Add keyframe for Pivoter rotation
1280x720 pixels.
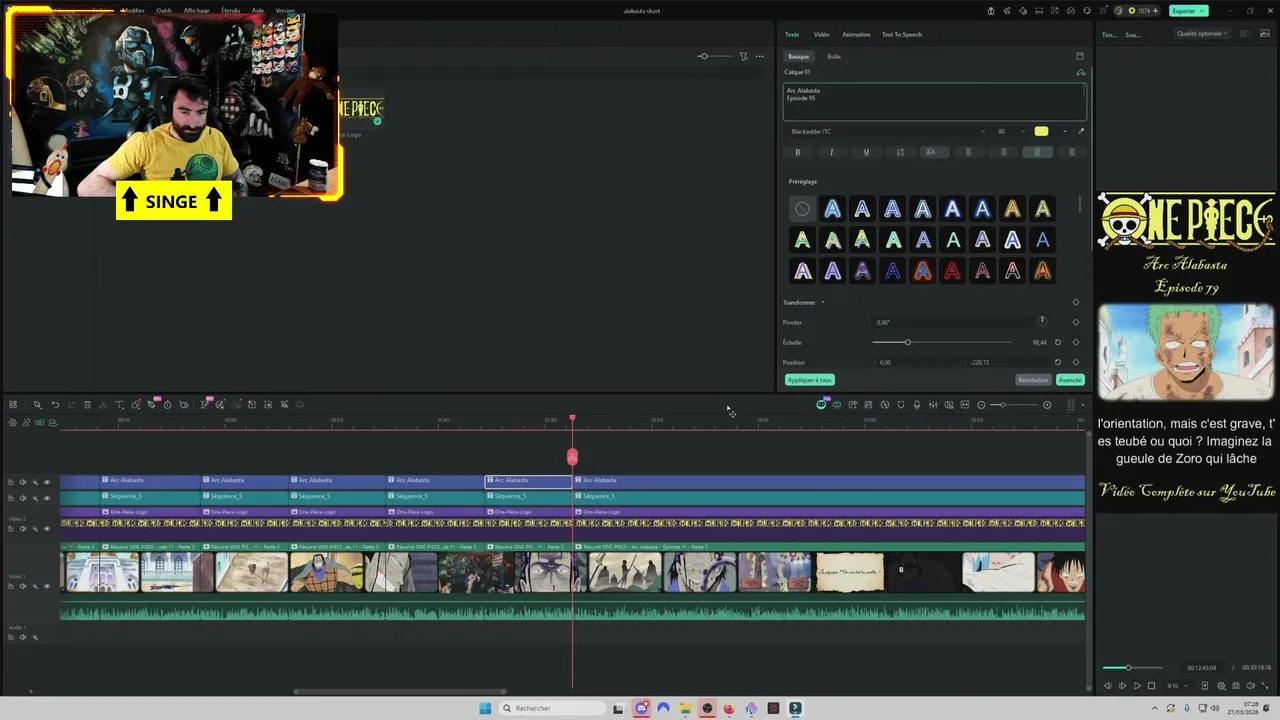[x=1076, y=322]
